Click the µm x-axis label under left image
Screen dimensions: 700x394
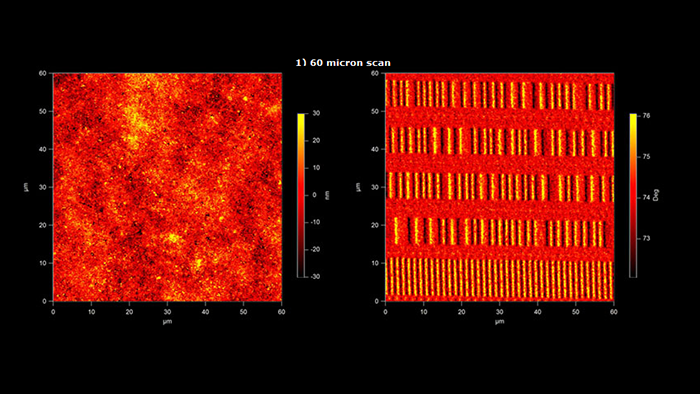coord(167,321)
